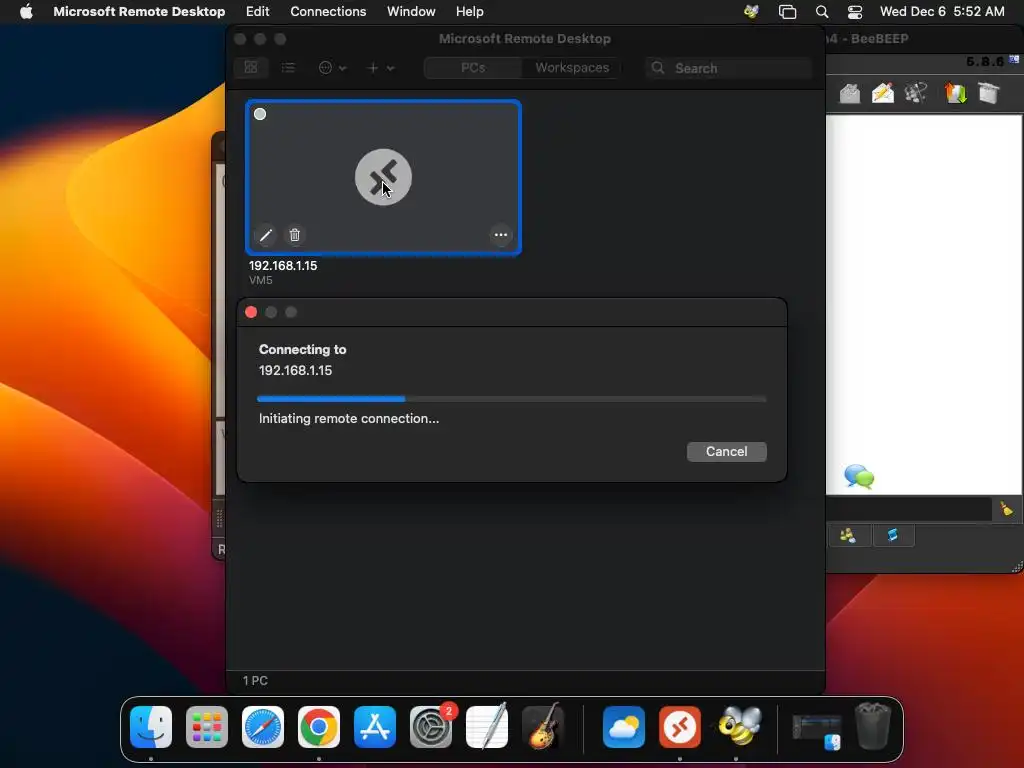1024x768 pixels.
Task: Open TextEdit from the Dock
Action: click(487, 726)
